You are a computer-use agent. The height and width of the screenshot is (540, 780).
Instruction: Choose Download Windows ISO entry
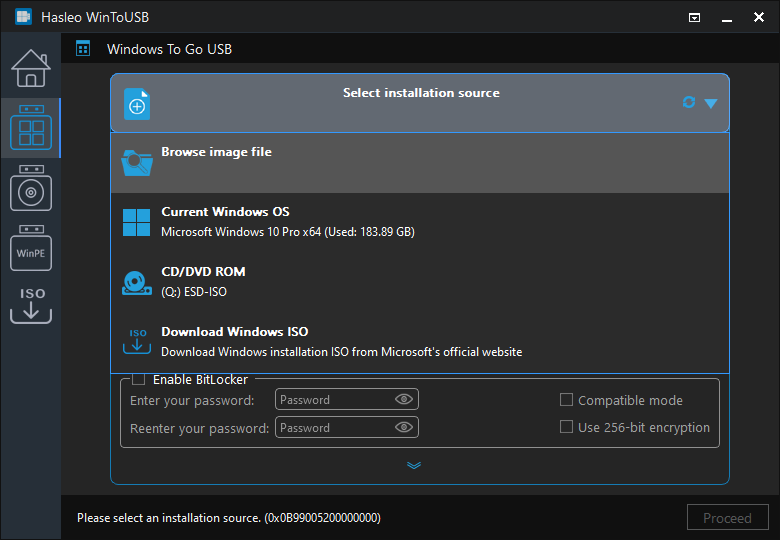(420, 342)
